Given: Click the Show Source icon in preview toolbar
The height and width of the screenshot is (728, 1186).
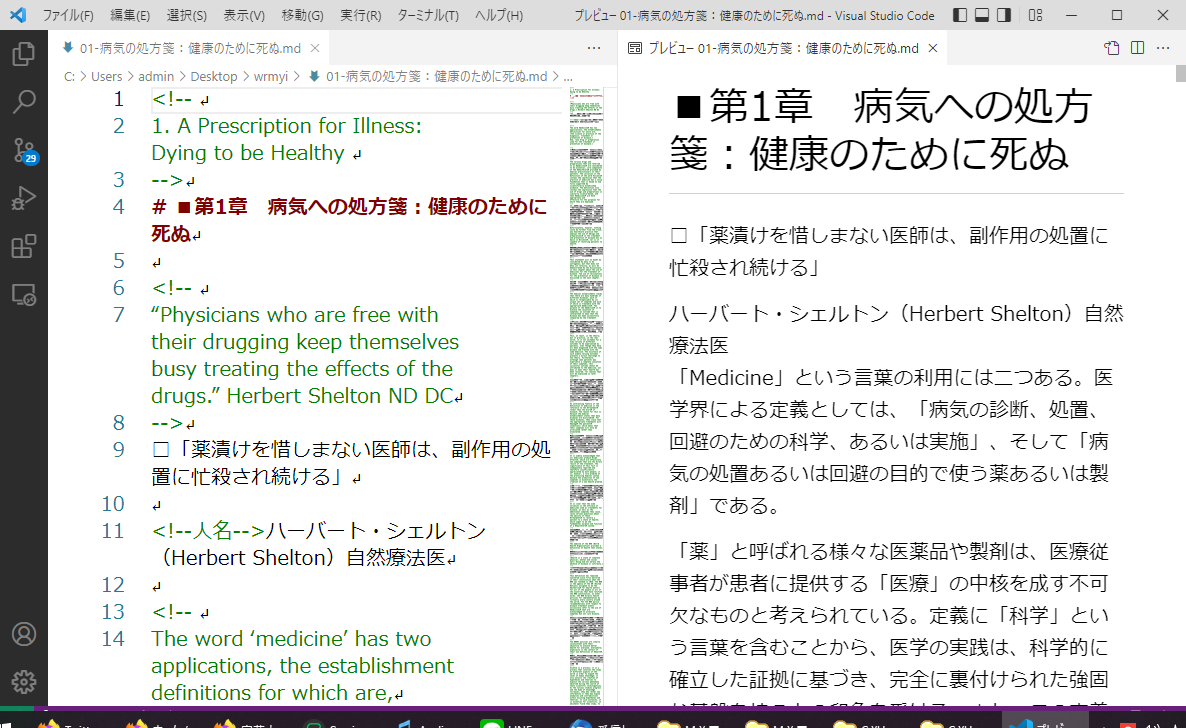Looking at the screenshot, I should [1111, 48].
